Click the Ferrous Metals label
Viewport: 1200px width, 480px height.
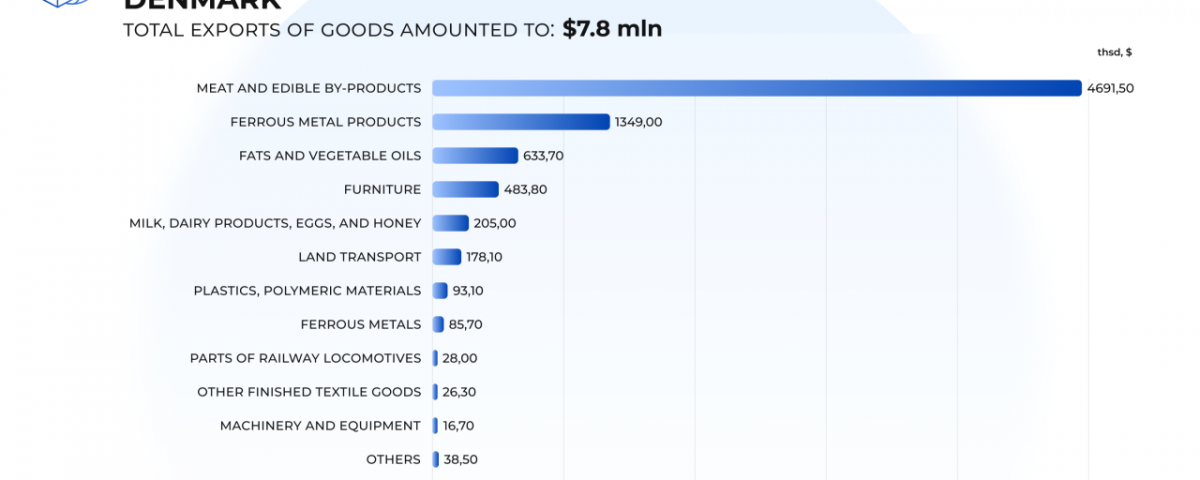tap(360, 324)
